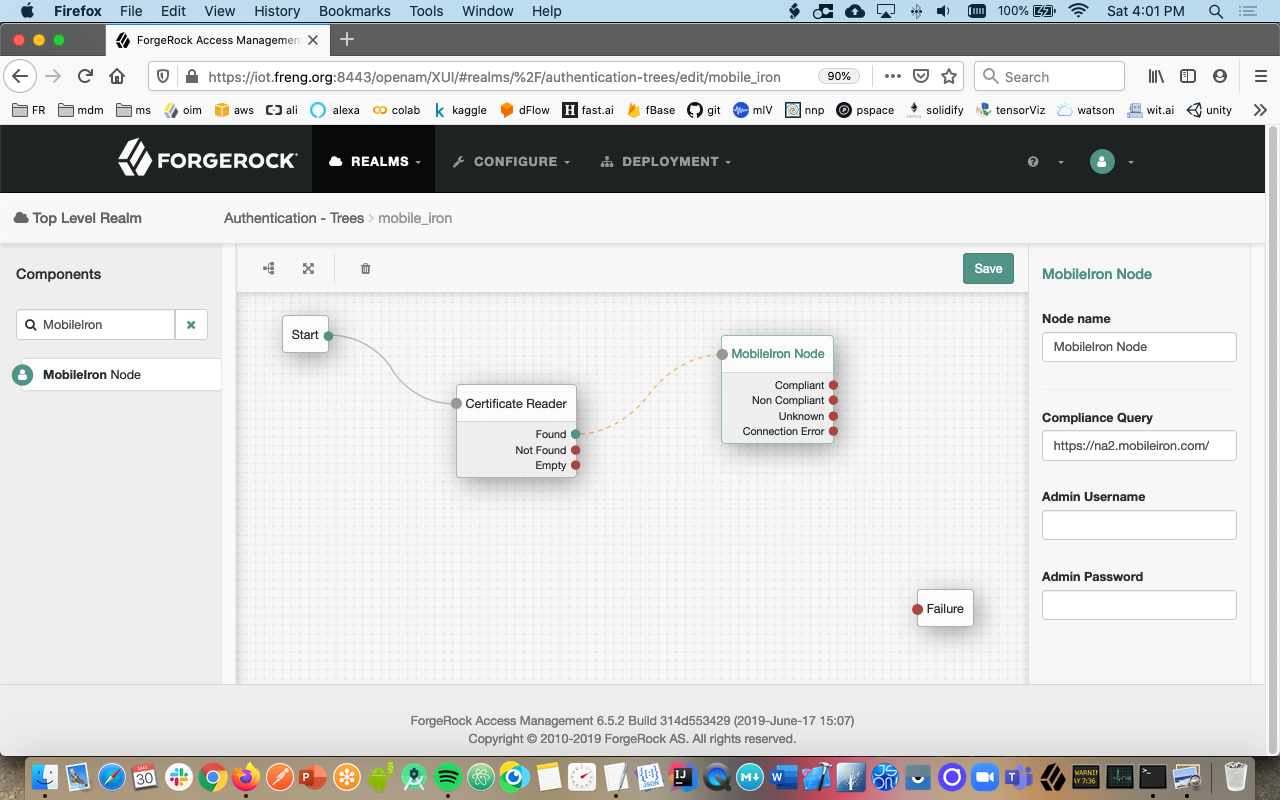Open Finder from the Dock

[44, 776]
